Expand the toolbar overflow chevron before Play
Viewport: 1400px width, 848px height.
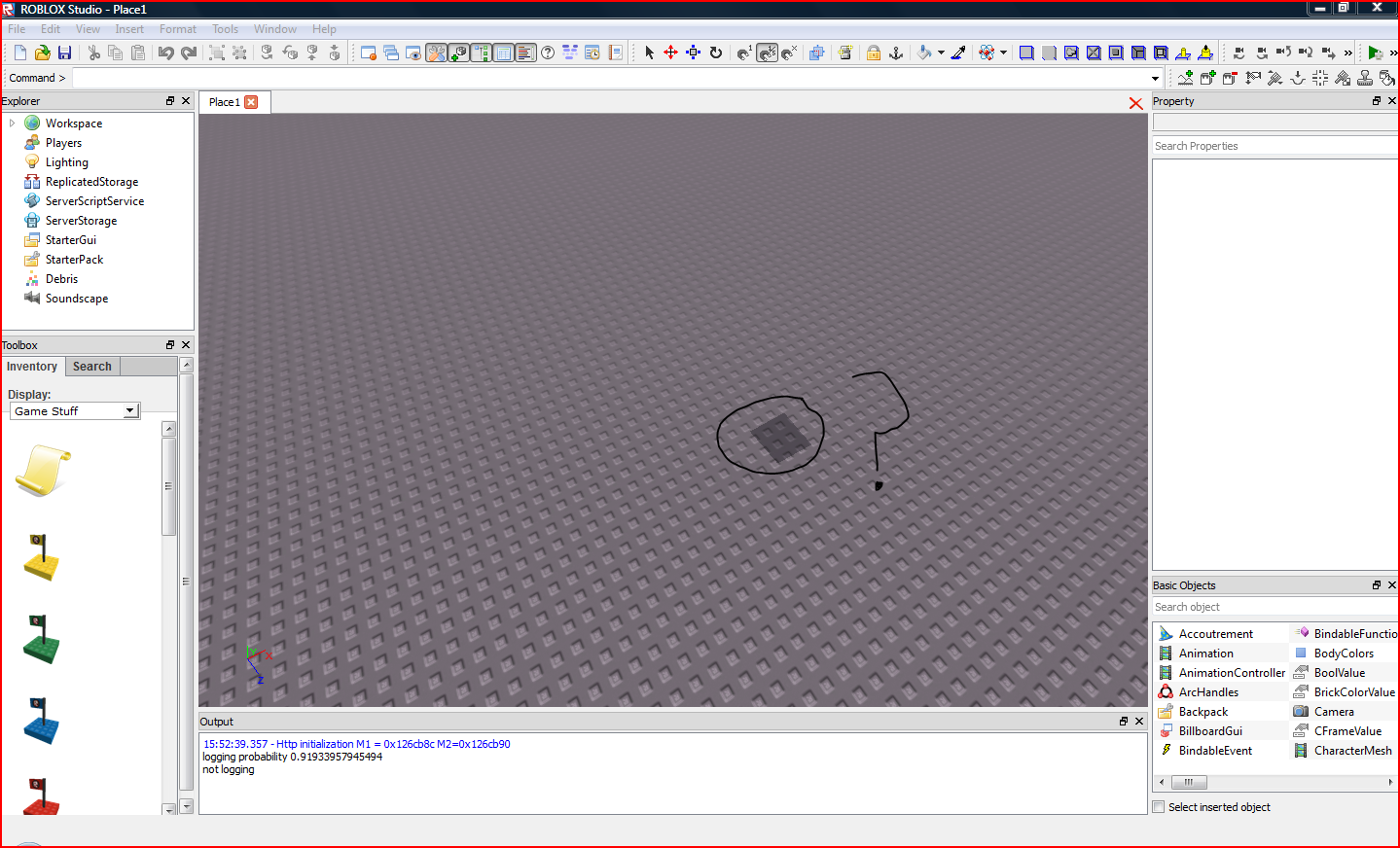(1347, 53)
